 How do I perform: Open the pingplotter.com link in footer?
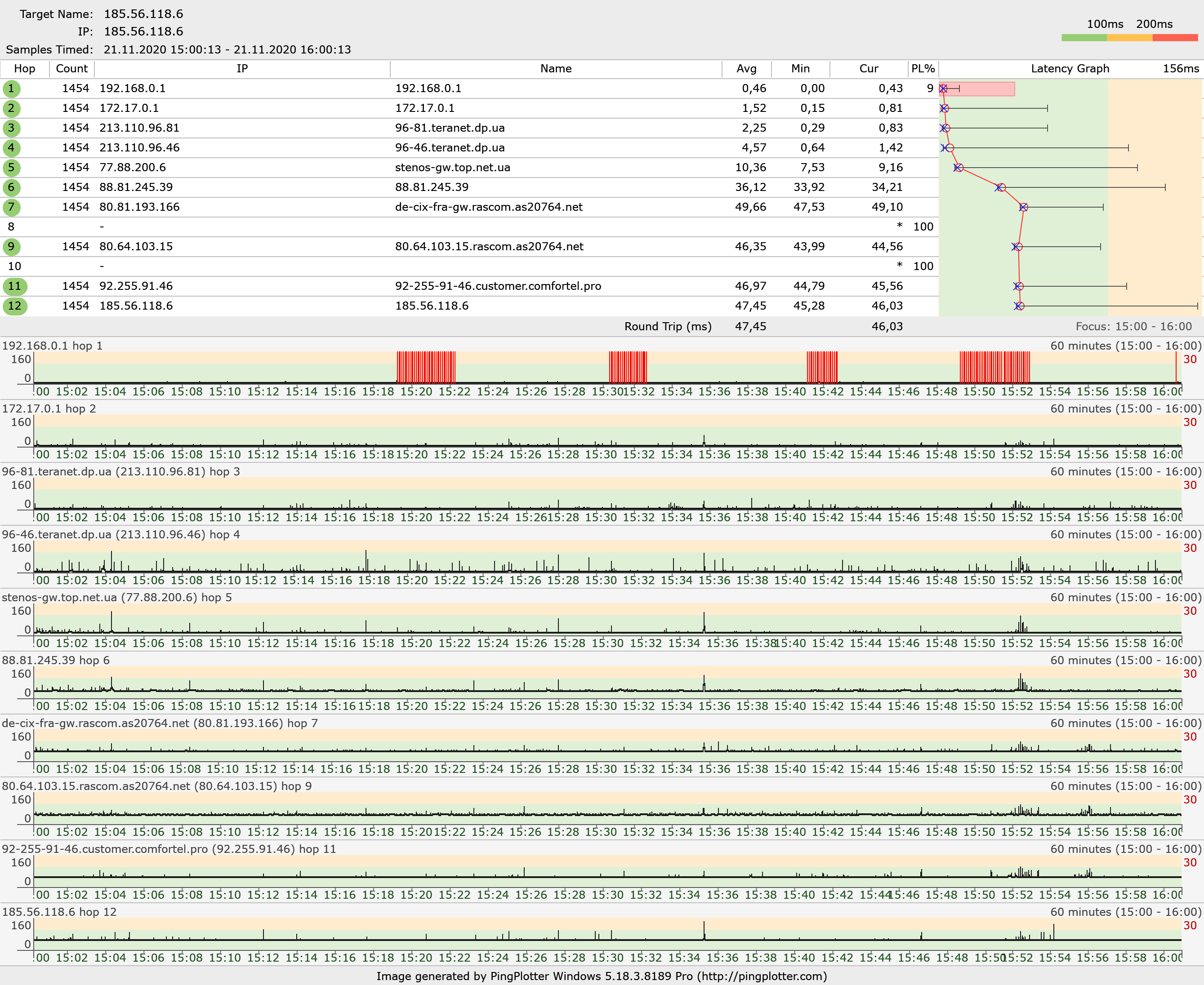pos(762,976)
